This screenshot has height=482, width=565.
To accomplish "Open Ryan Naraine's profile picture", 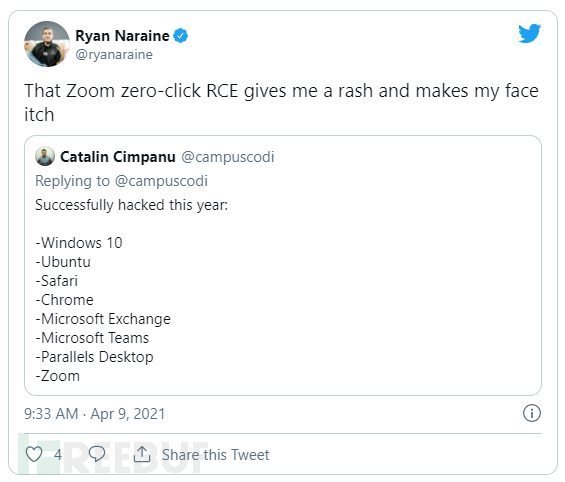I will 47,44.
